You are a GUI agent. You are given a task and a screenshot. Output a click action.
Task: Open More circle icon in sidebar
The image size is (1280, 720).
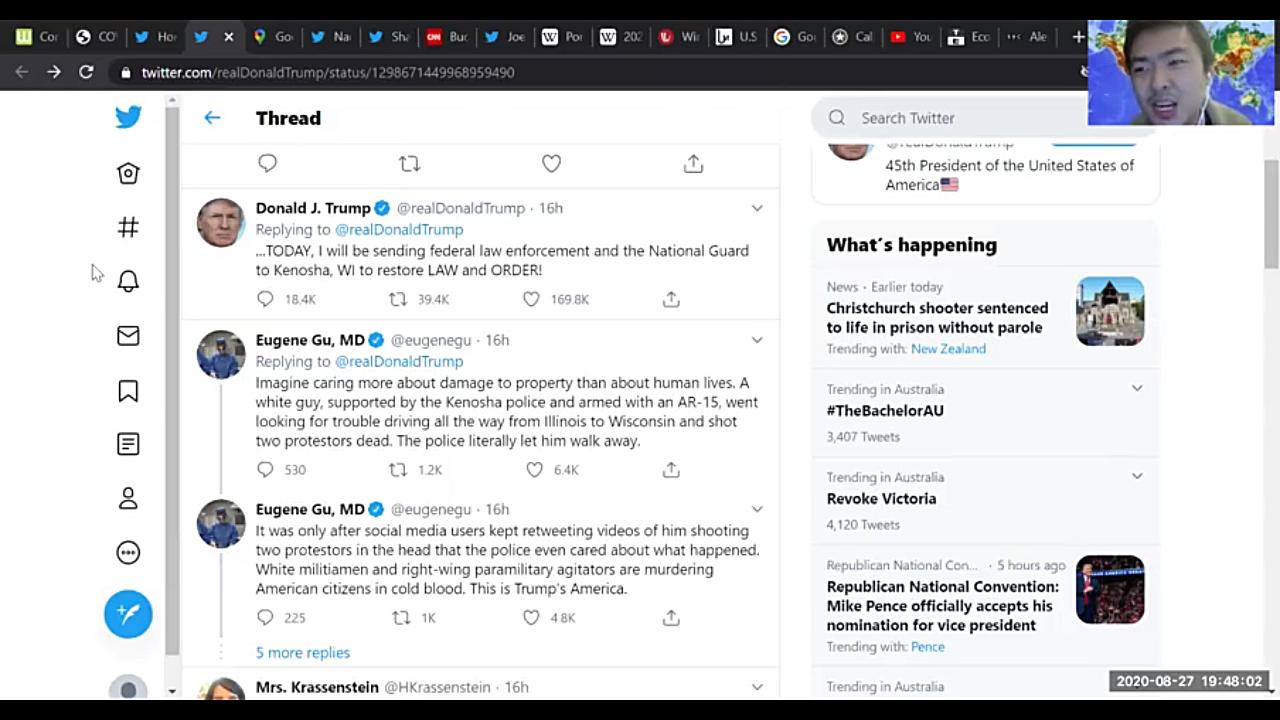pos(128,553)
